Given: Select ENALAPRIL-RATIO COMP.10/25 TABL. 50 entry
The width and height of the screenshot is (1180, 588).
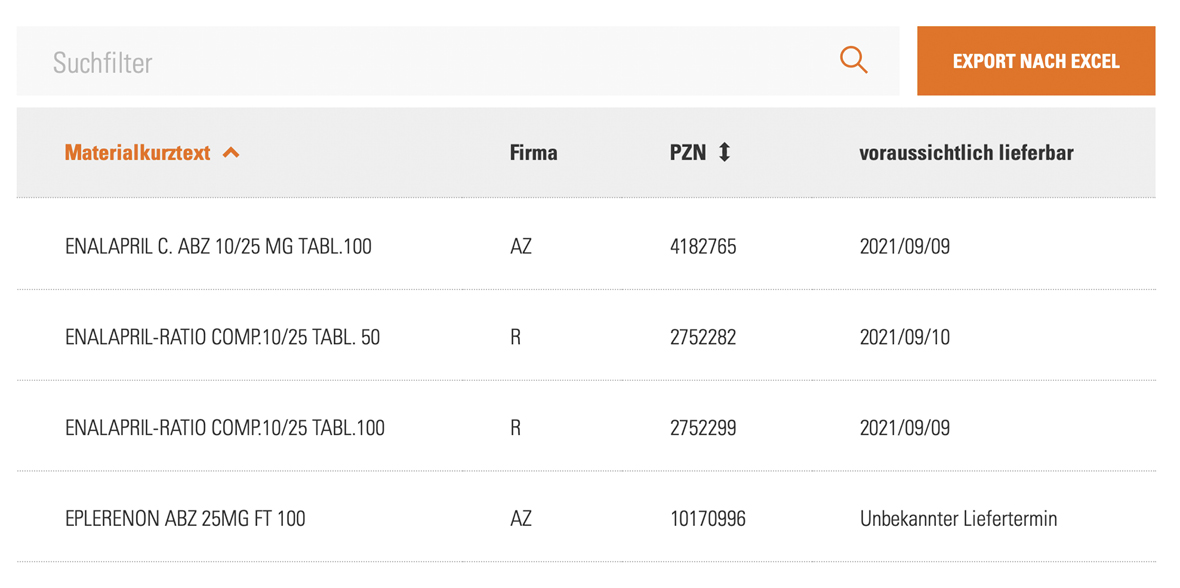Looking at the screenshot, I should click(x=222, y=338).
